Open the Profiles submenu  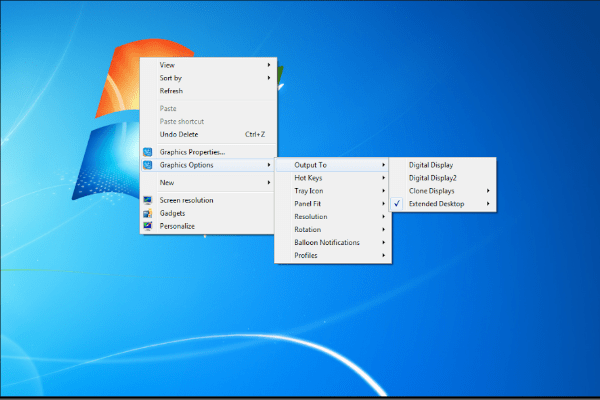click(x=306, y=256)
